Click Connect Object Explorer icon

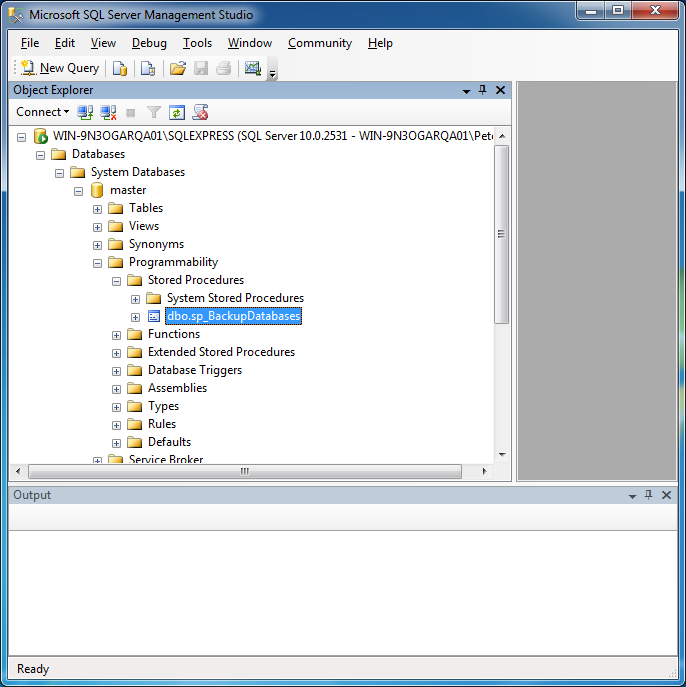point(85,113)
